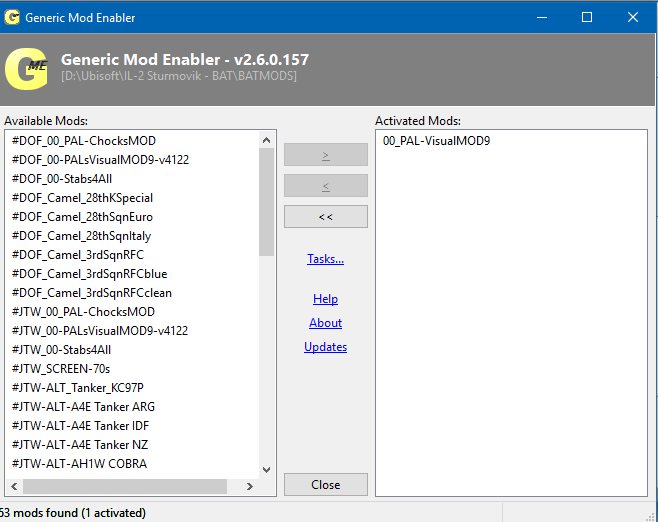Select #DOF_Camel_28thKSpecial mod
This screenshot has width=658, height=522.
[82, 198]
